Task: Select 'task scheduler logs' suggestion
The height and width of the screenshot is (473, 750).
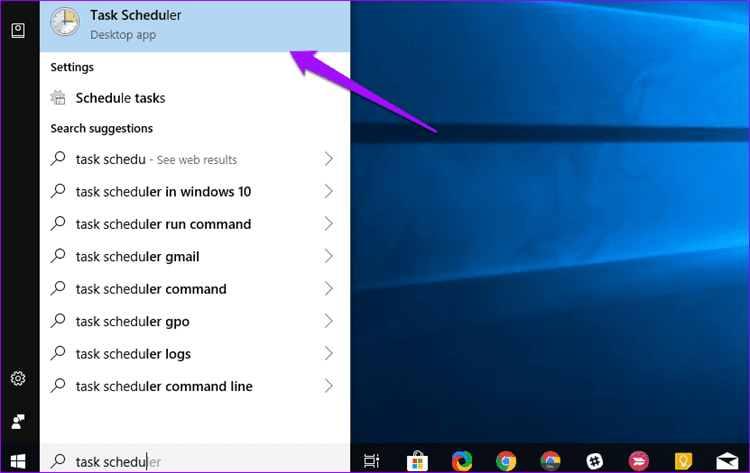Action: 195,354
